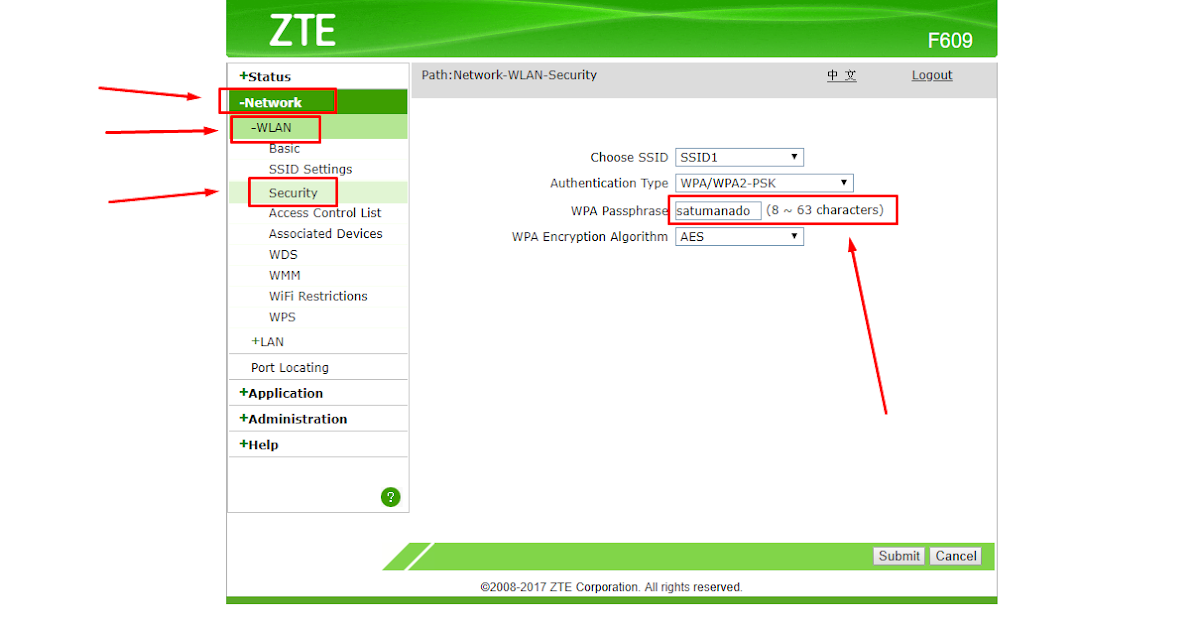Expand the Administration menu section
The height and width of the screenshot is (630, 1200).
click(293, 419)
